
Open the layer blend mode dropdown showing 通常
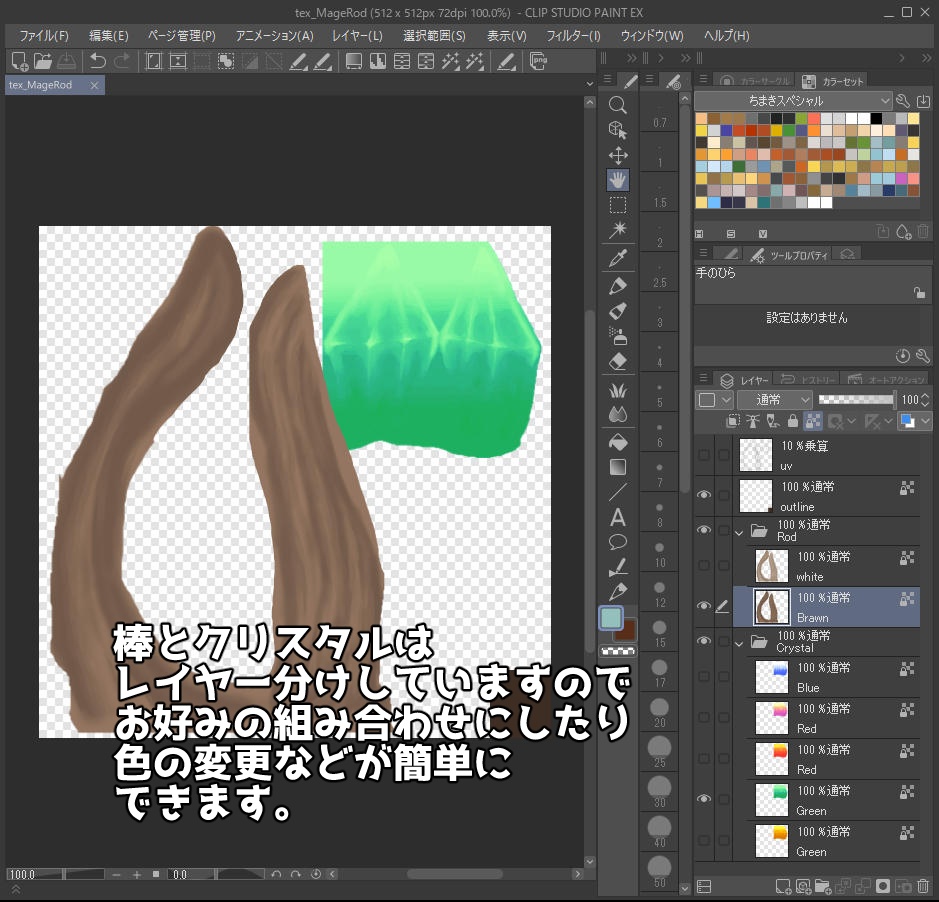(775, 399)
